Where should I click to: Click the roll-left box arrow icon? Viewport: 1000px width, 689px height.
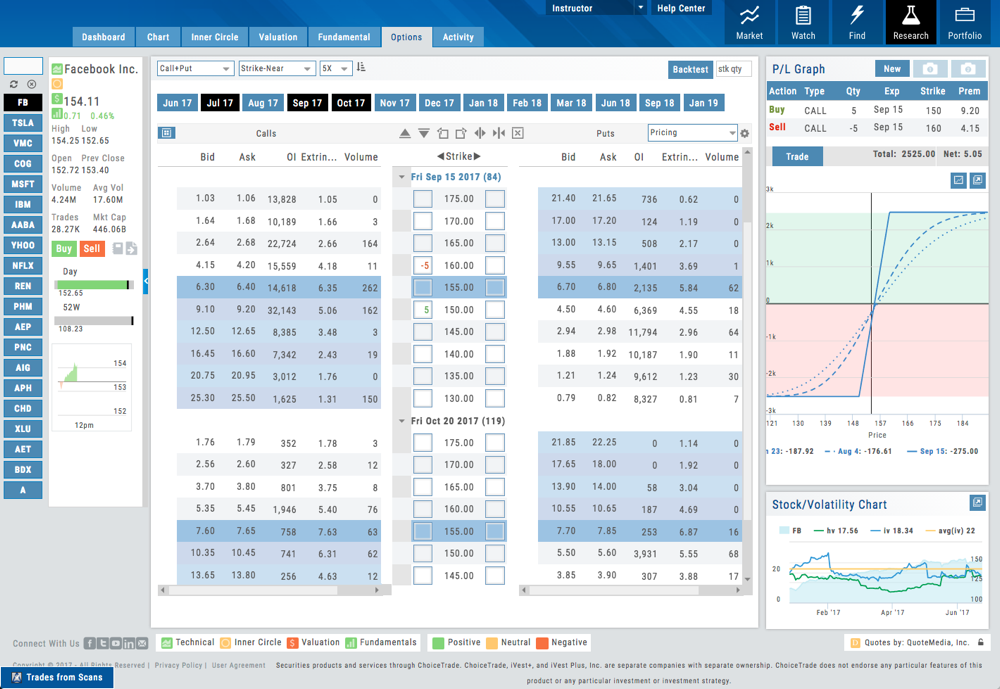pyautogui.click(x=443, y=133)
